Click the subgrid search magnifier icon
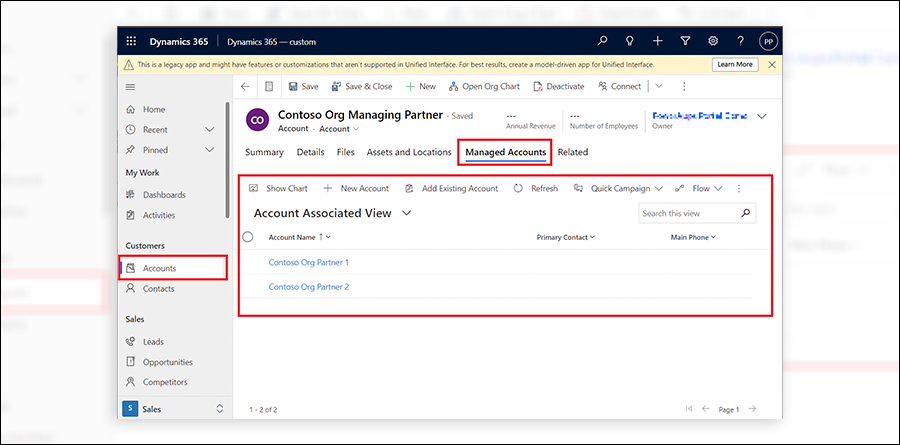This screenshot has width=900, height=445. (746, 214)
